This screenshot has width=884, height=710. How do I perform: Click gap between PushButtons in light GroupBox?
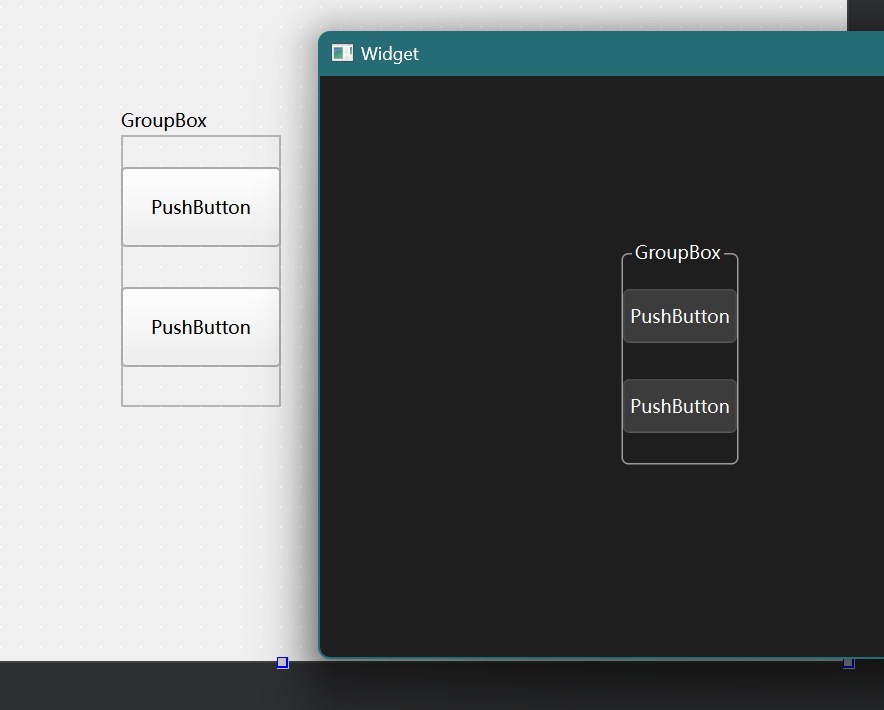coord(201,267)
